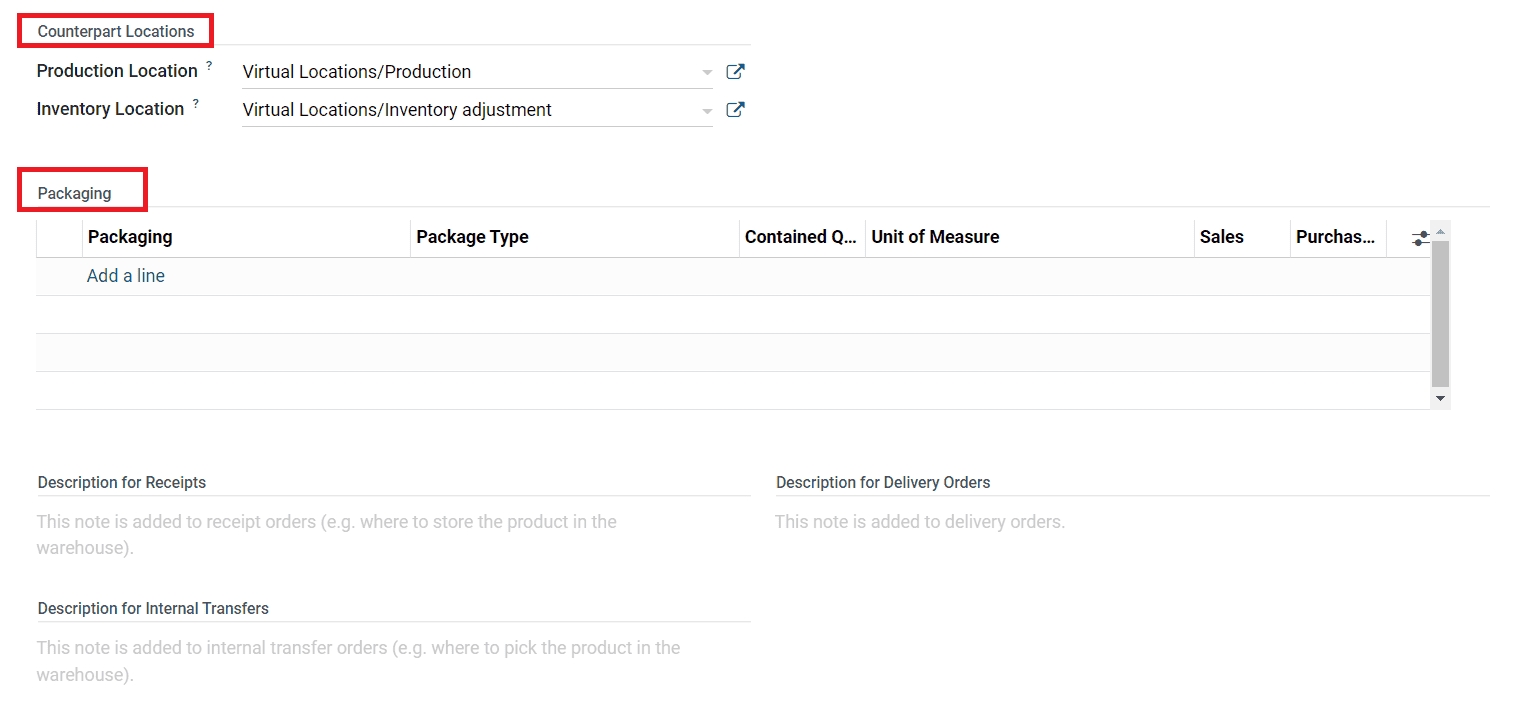Click the Unit of Measure column header

(935, 237)
